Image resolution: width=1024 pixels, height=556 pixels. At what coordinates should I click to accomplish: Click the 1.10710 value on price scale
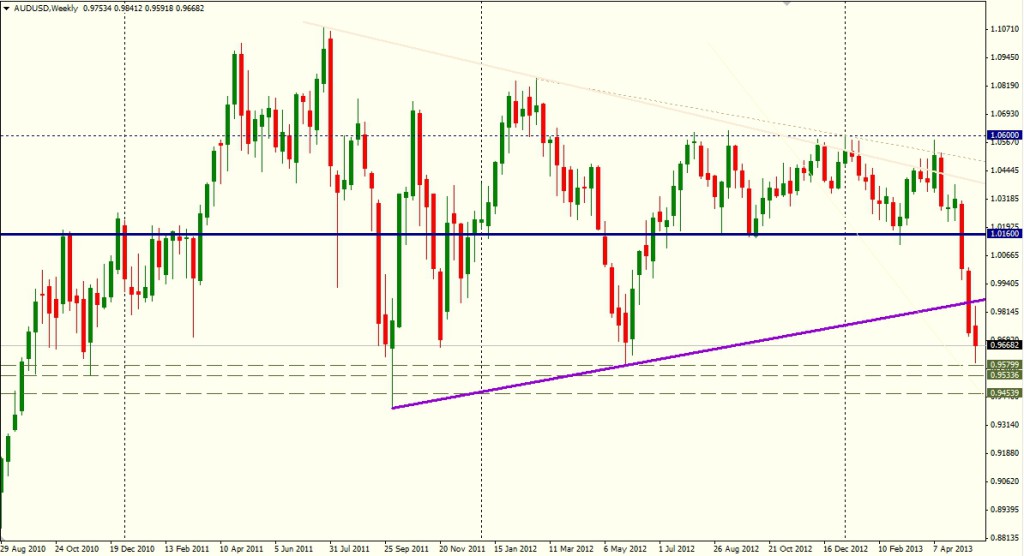(x=1003, y=30)
